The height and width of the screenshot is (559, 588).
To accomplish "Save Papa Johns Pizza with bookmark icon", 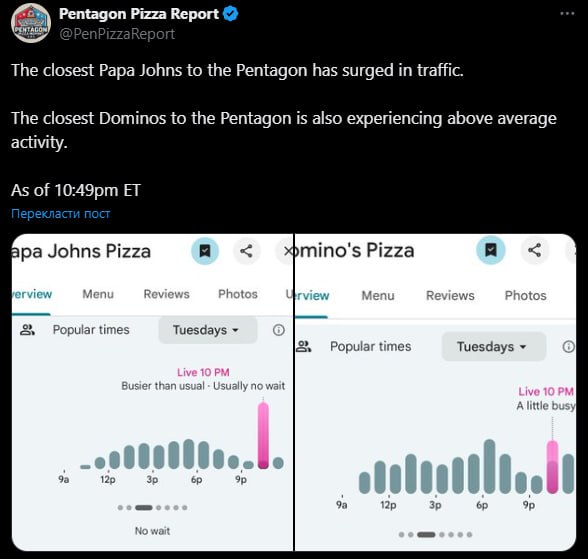I will coord(205,251).
